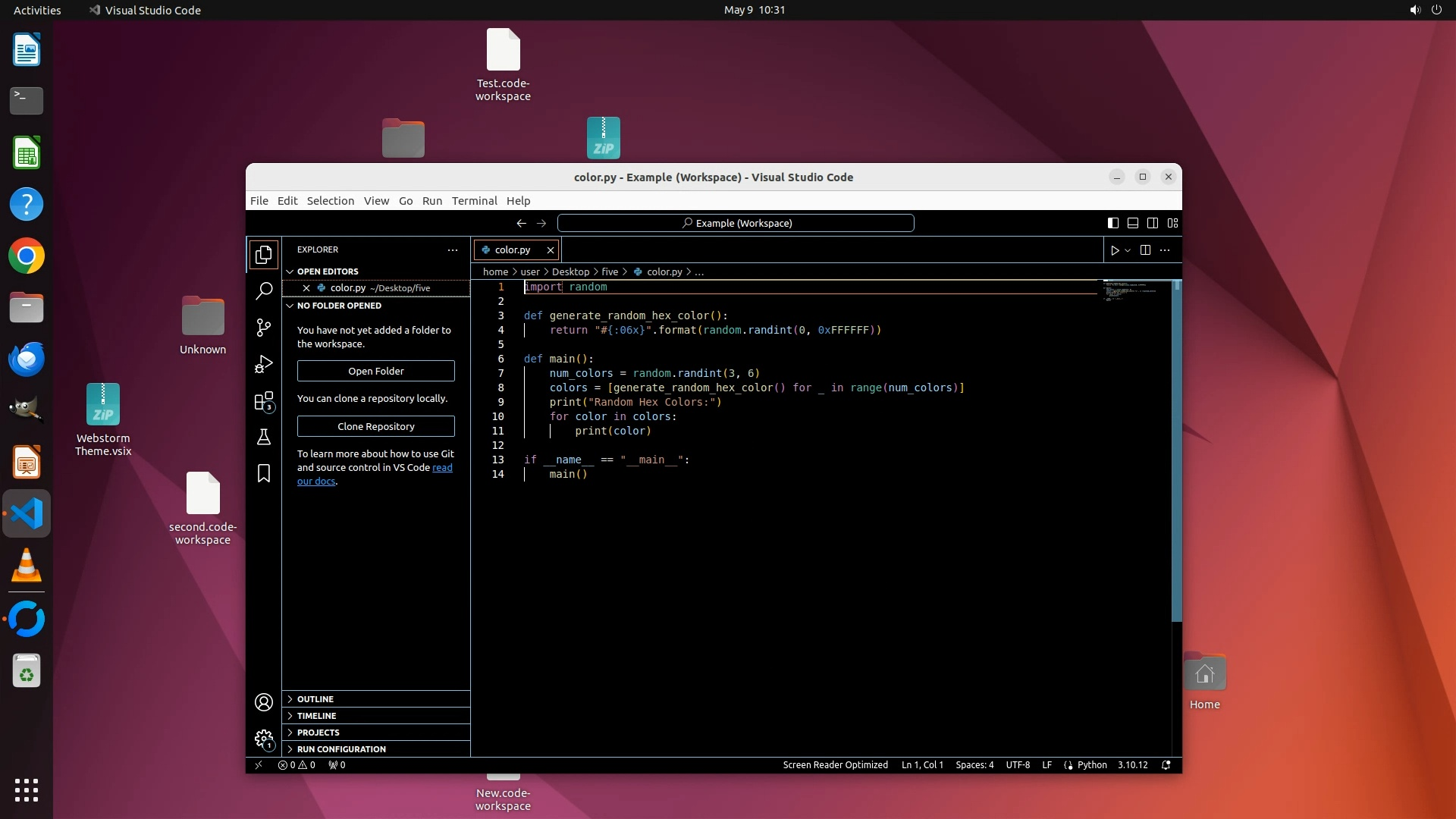The image size is (1456, 819).
Task: Expand the OUTLINE section
Action: (x=315, y=699)
